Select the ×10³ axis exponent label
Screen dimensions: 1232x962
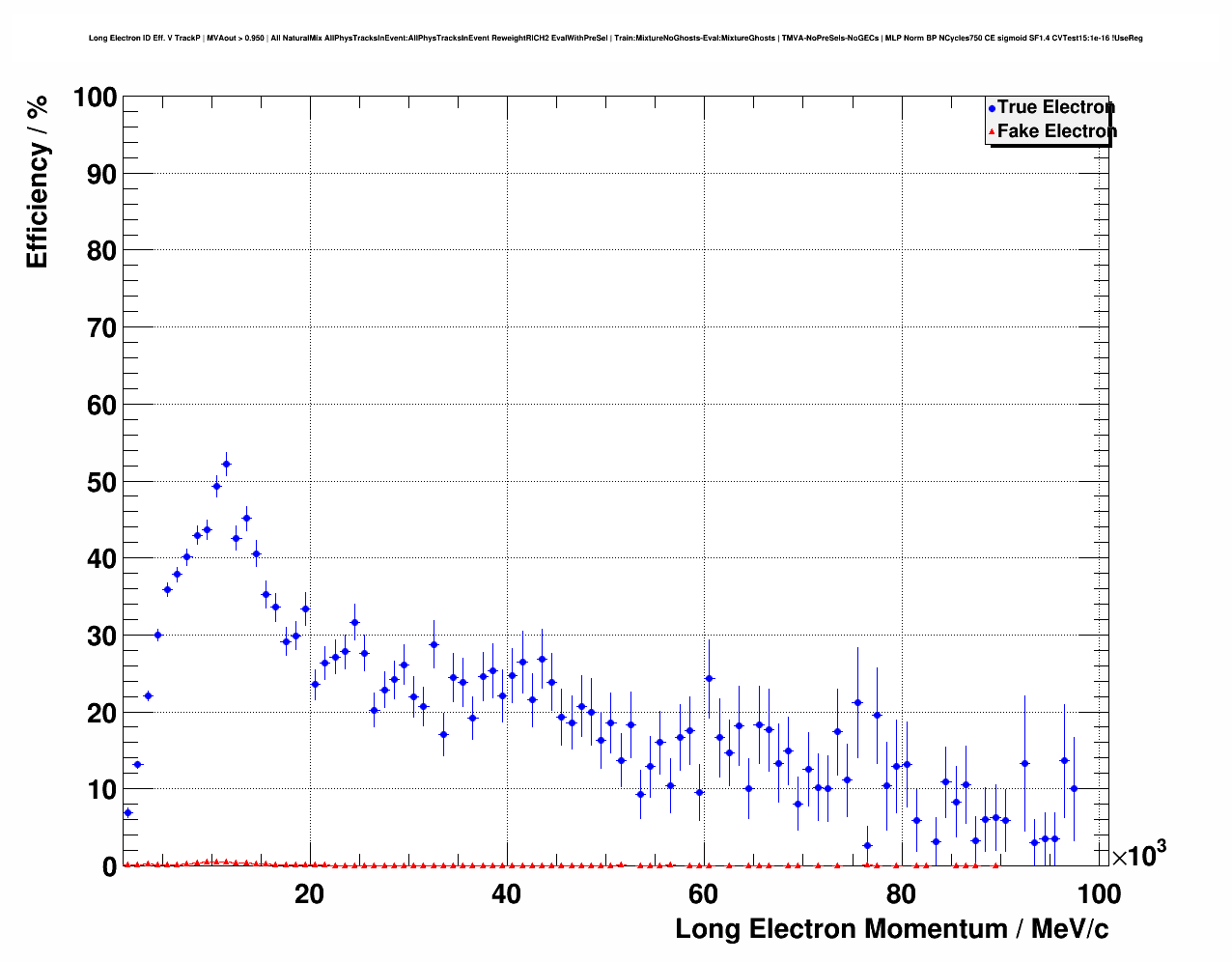[x=1139, y=855]
